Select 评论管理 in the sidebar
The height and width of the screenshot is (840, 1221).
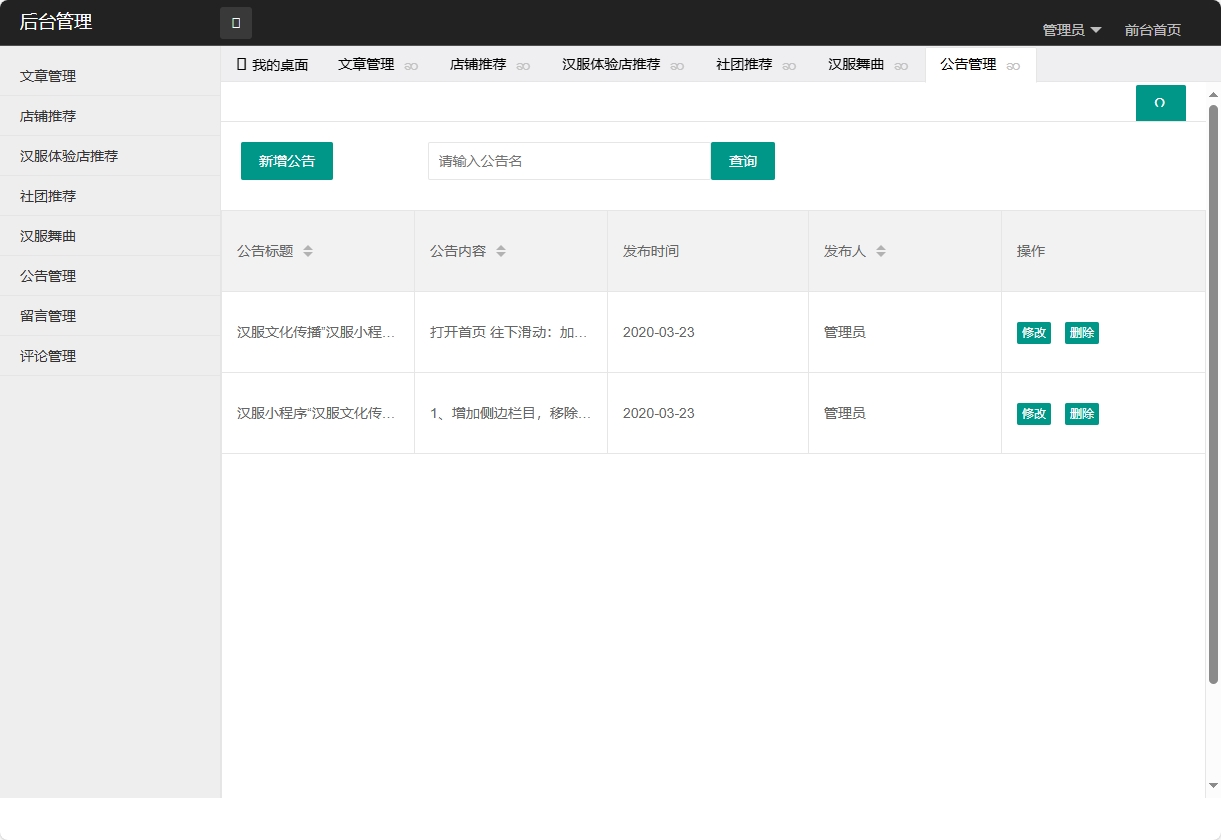point(46,355)
